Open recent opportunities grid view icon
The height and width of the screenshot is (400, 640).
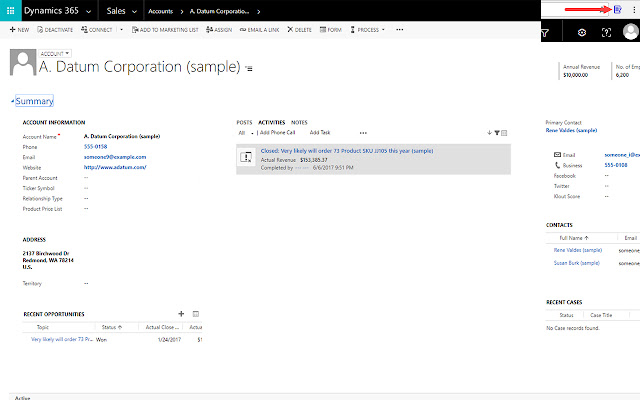click(196, 314)
